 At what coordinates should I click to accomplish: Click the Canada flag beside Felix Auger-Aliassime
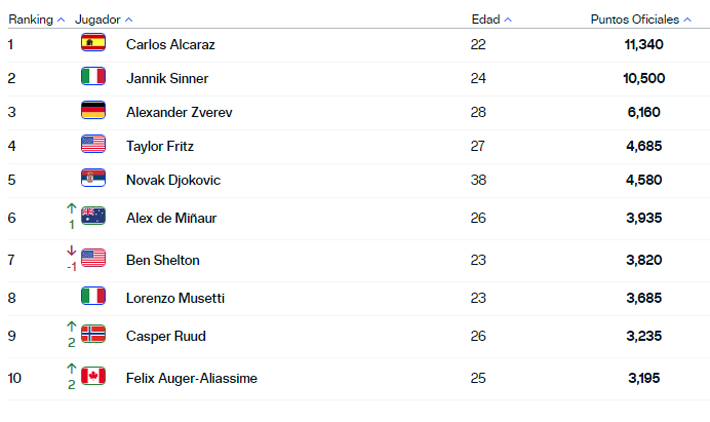coord(93,376)
